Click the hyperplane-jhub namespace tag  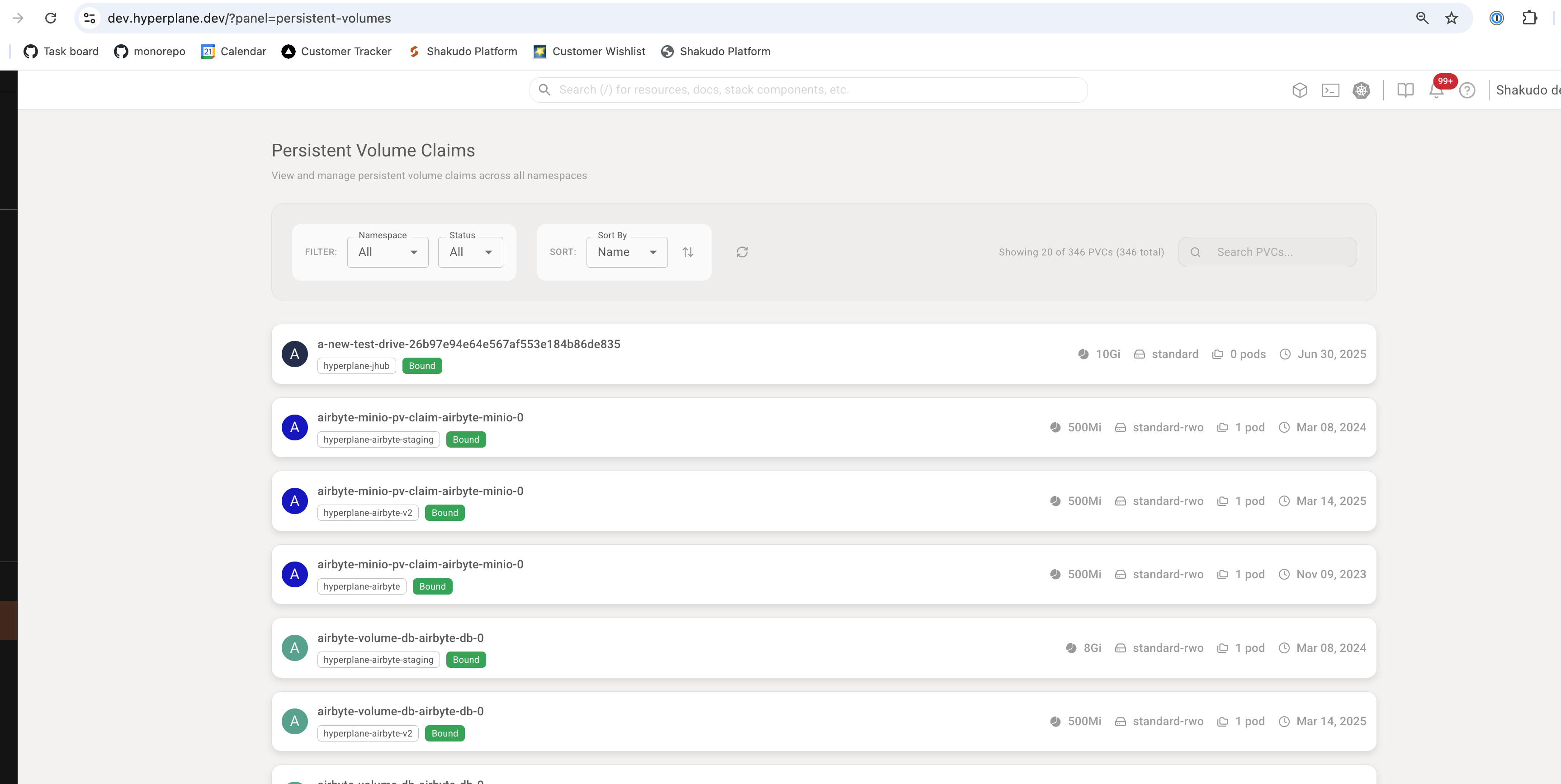click(356, 366)
